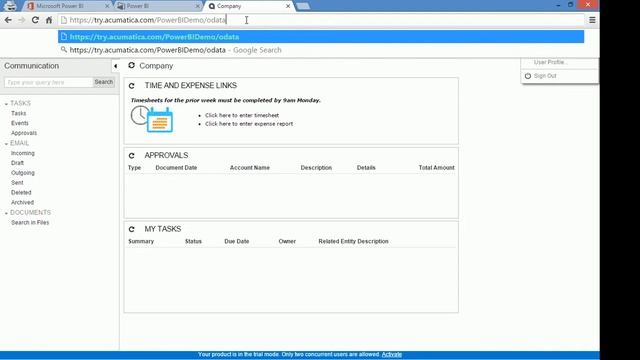The height and width of the screenshot is (360, 640).
Task: Refresh the Company dashboard icon
Action: 131,65
